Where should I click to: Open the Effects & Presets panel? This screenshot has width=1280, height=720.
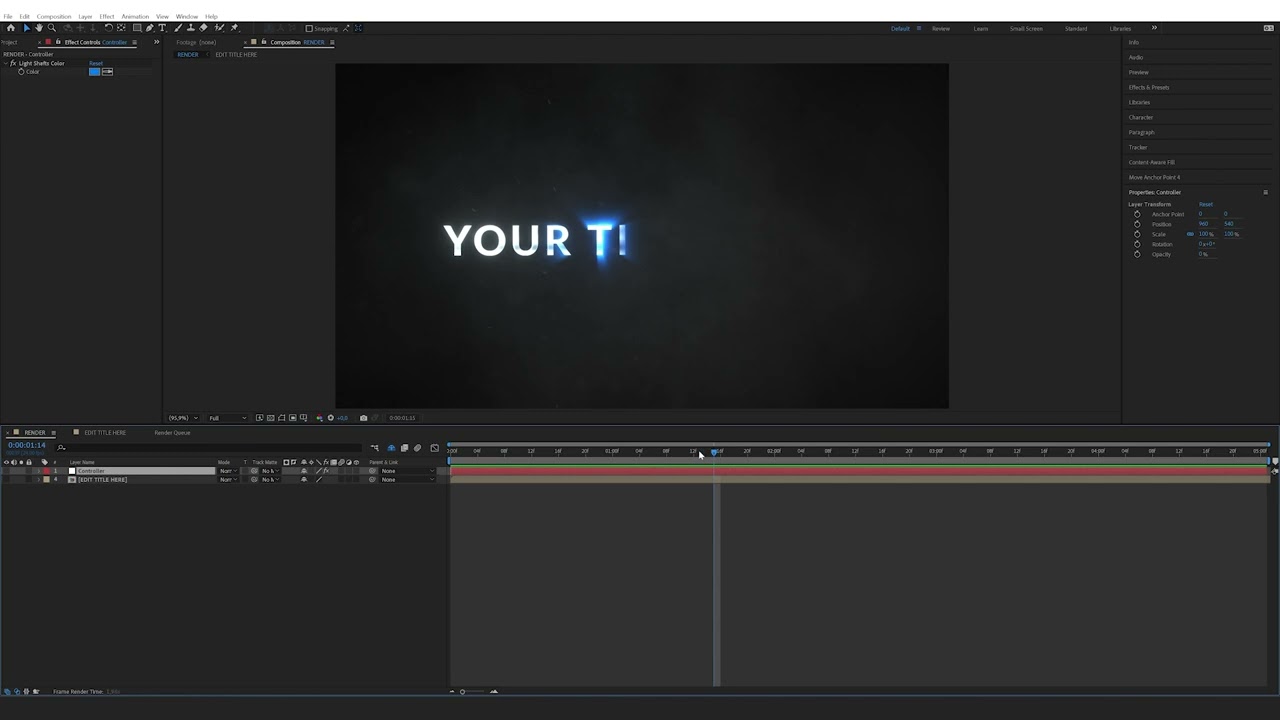pyautogui.click(x=1149, y=87)
